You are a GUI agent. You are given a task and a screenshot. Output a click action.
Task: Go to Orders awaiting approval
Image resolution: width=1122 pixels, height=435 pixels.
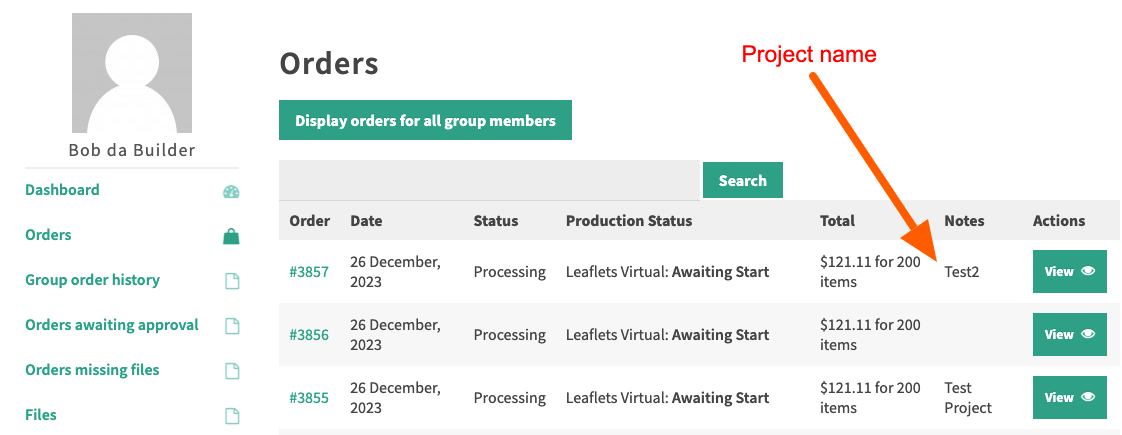click(112, 325)
